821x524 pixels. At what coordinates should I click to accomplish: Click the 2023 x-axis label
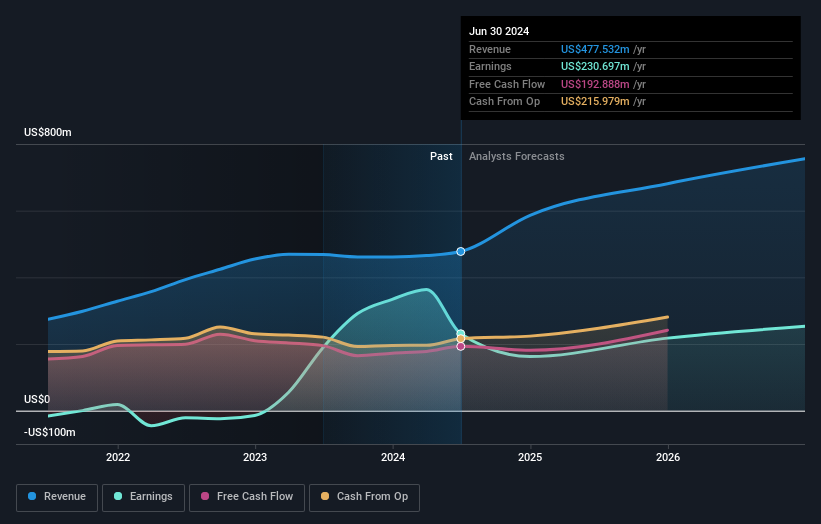255,457
